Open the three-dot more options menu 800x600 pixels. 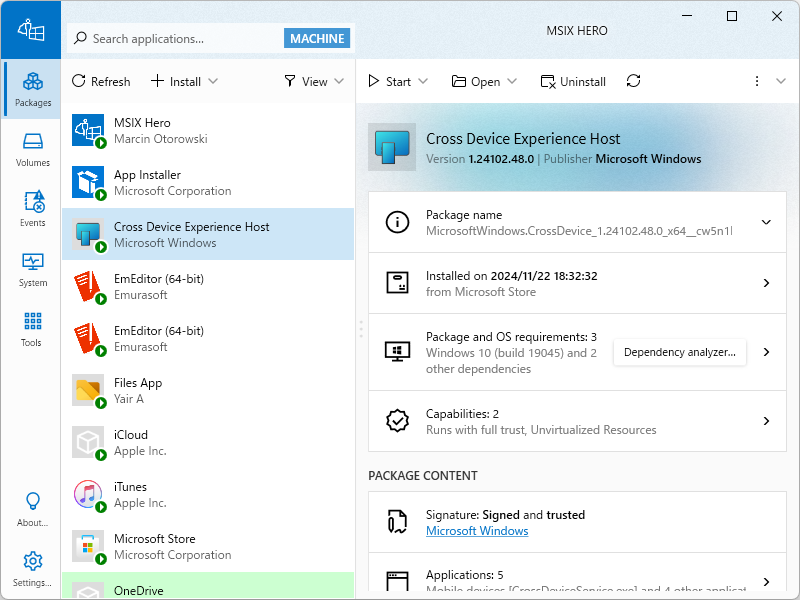point(757,81)
